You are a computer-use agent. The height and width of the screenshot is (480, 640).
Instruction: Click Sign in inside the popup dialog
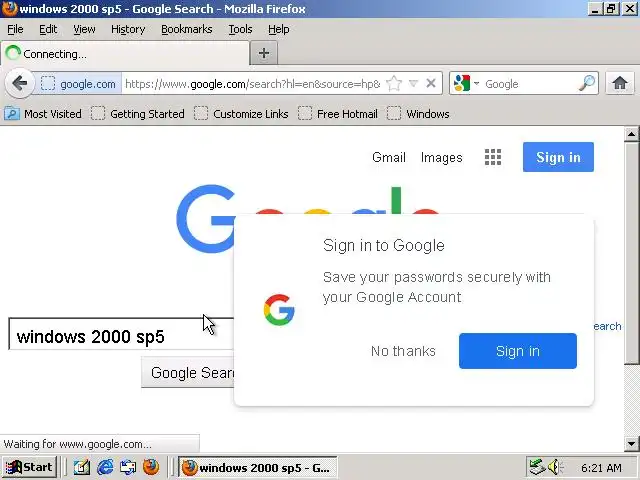[x=518, y=351]
